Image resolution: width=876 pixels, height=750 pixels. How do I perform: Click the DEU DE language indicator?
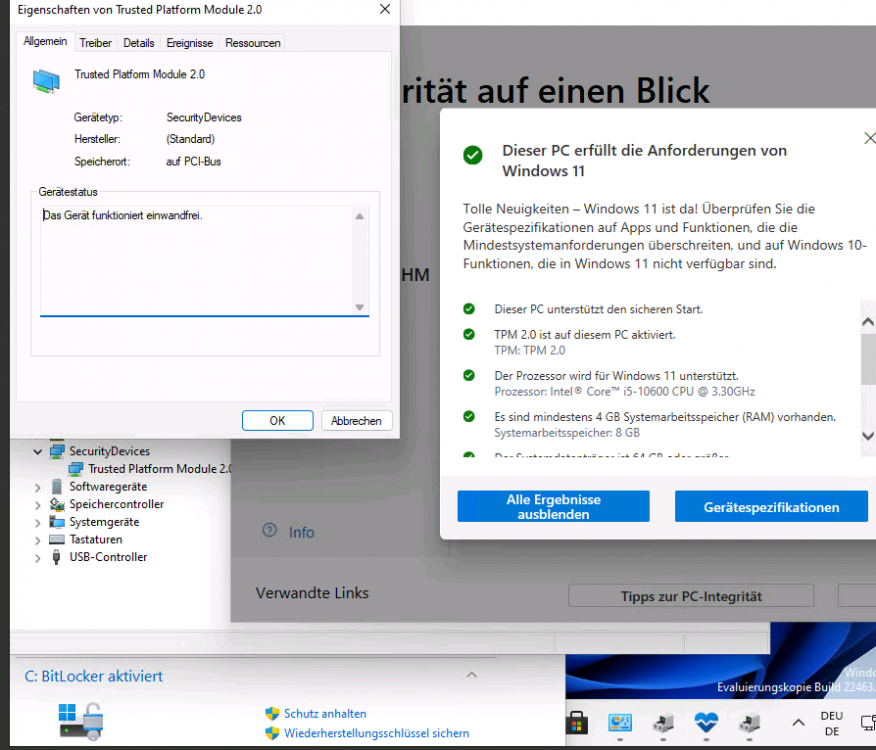[x=832, y=723]
